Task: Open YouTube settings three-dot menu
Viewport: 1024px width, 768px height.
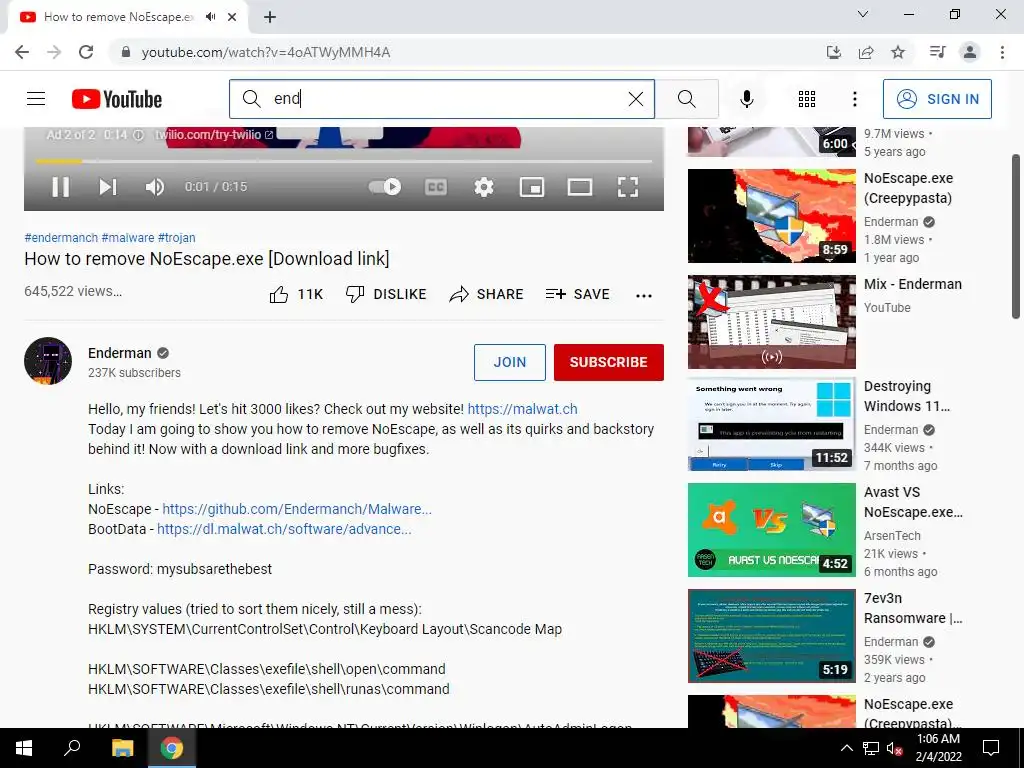Action: [x=854, y=99]
